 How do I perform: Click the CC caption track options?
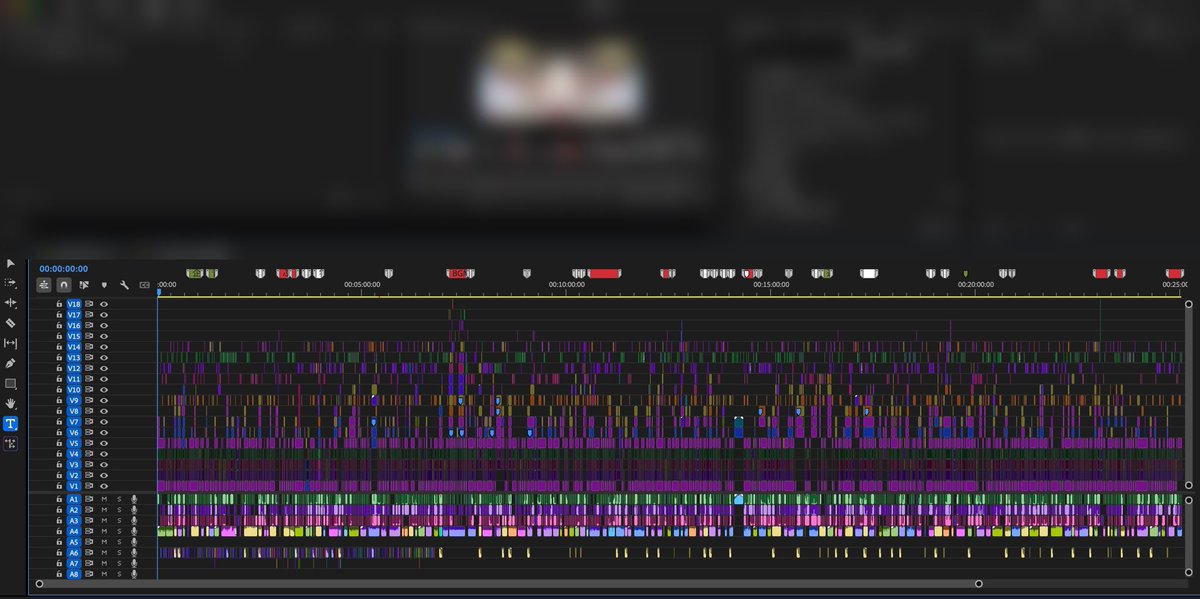[144, 285]
